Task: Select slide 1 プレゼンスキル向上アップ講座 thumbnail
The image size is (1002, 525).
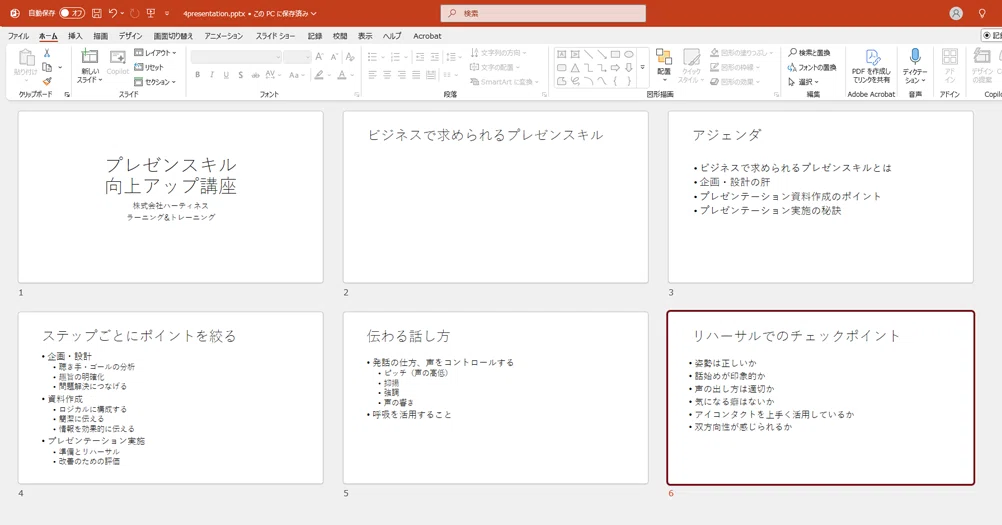Action: pyautogui.click(x=171, y=197)
